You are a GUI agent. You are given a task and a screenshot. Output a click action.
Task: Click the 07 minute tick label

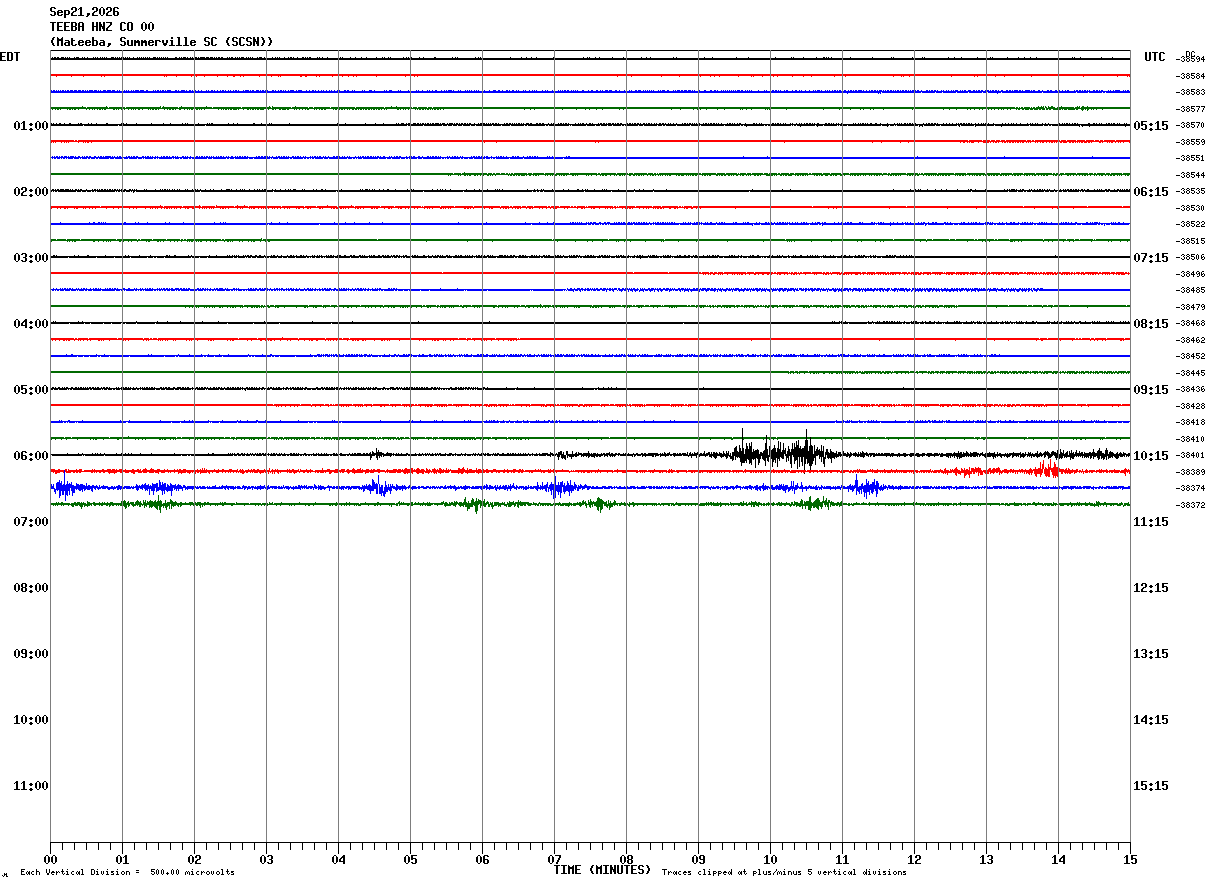tap(554, 859)
